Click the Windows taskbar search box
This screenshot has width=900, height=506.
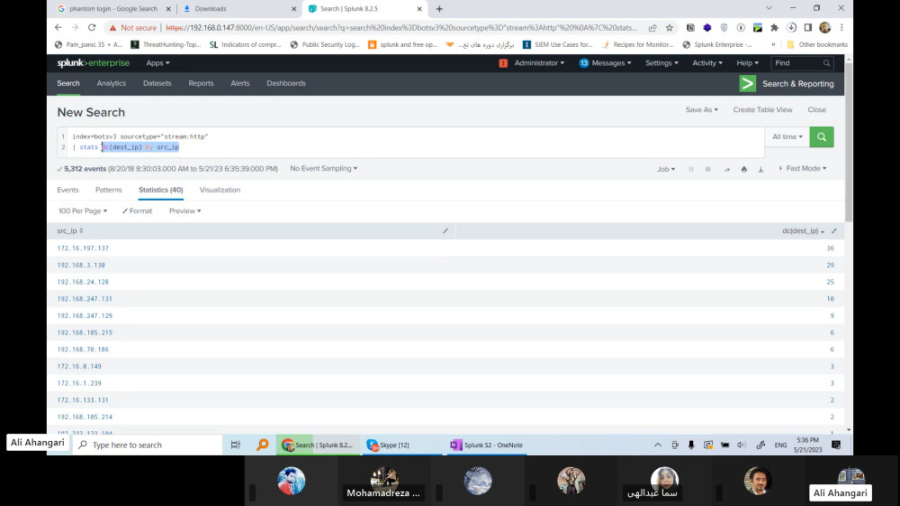click(148, 445)
